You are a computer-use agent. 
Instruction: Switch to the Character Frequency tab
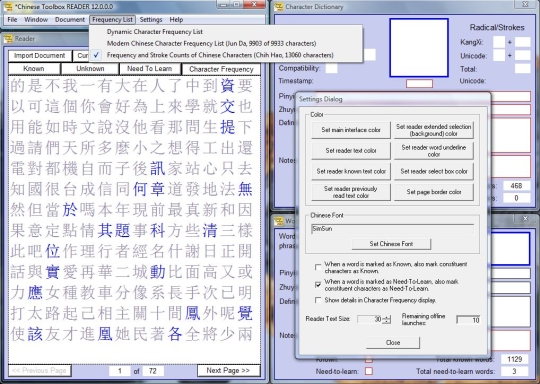coord(221,69)
